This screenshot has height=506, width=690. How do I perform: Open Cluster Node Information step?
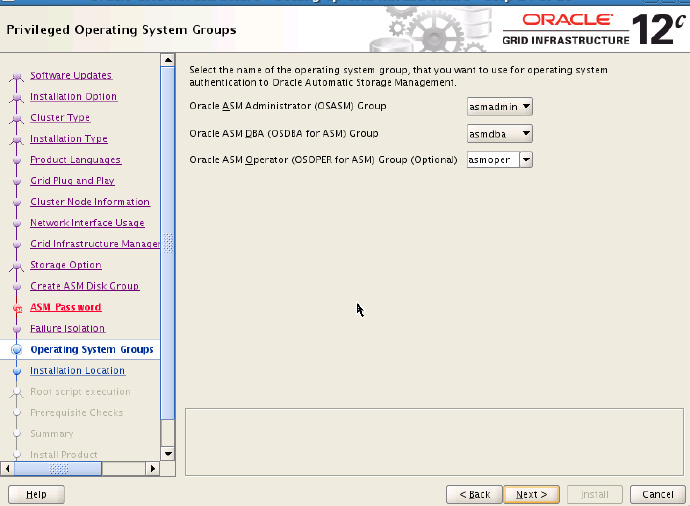coord(90,202)
